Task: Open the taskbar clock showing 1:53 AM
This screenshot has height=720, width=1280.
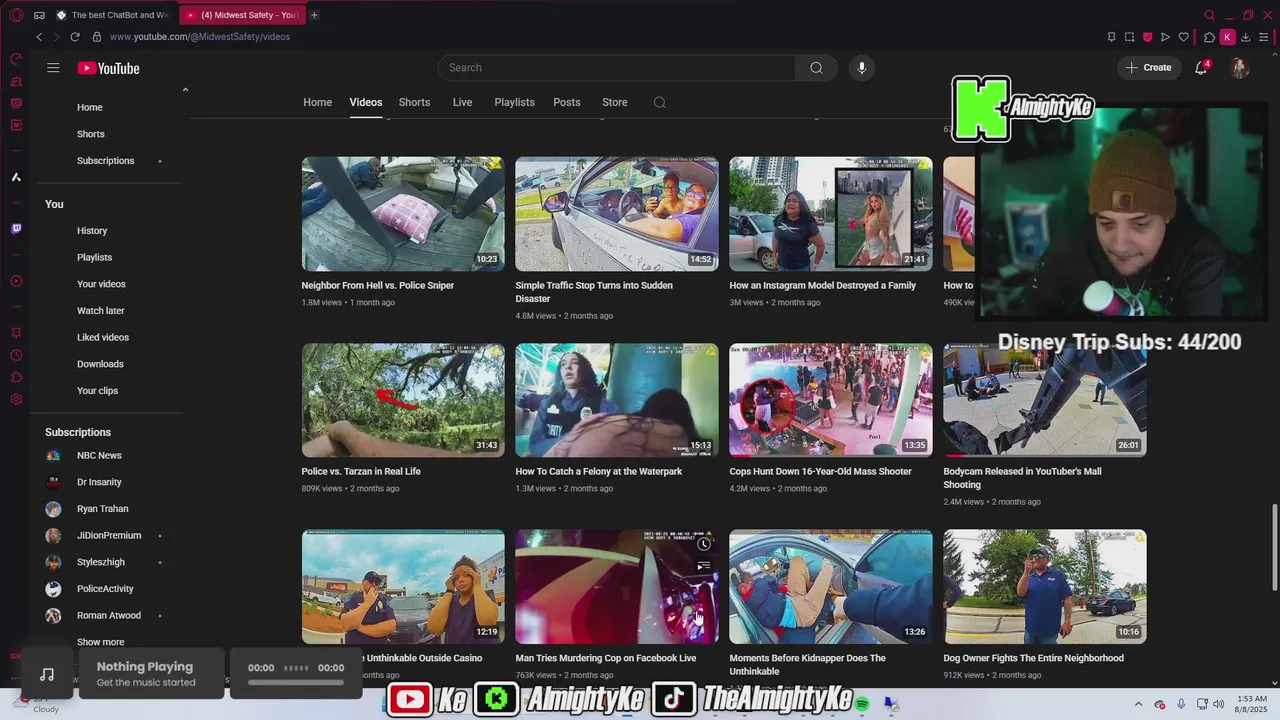Action: point(1252,704)
